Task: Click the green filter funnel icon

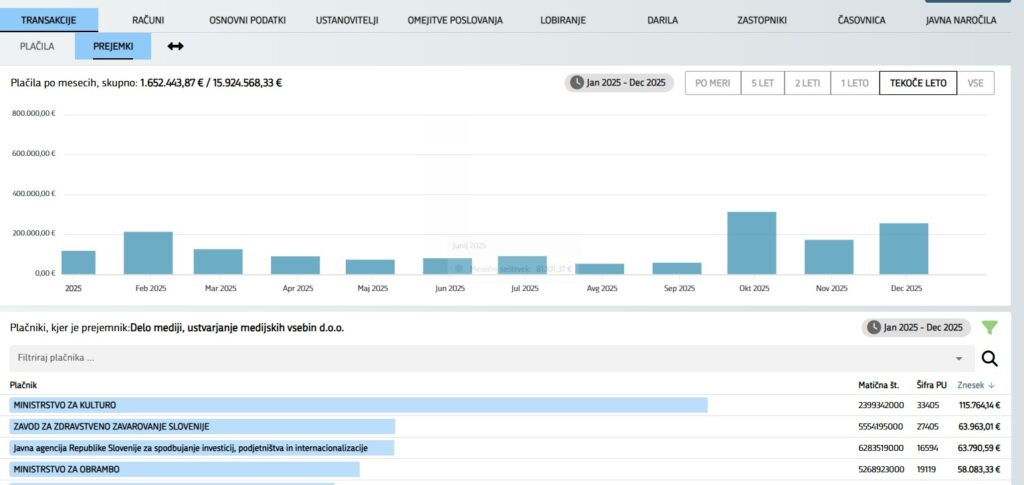Action: (990, 327)
